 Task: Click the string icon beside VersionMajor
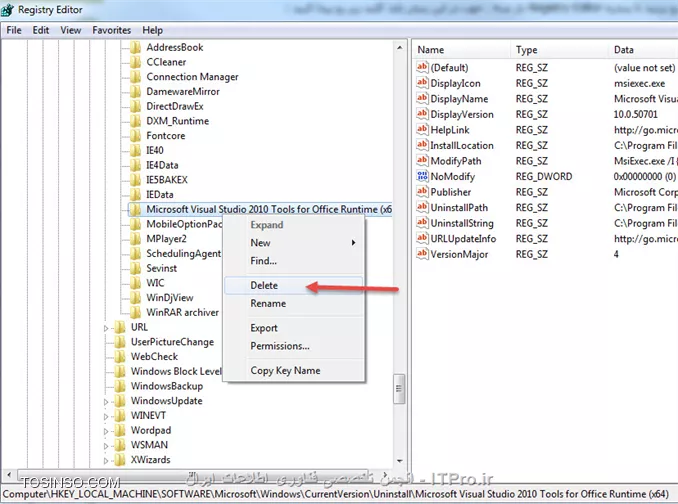click(x=422, y=254)
